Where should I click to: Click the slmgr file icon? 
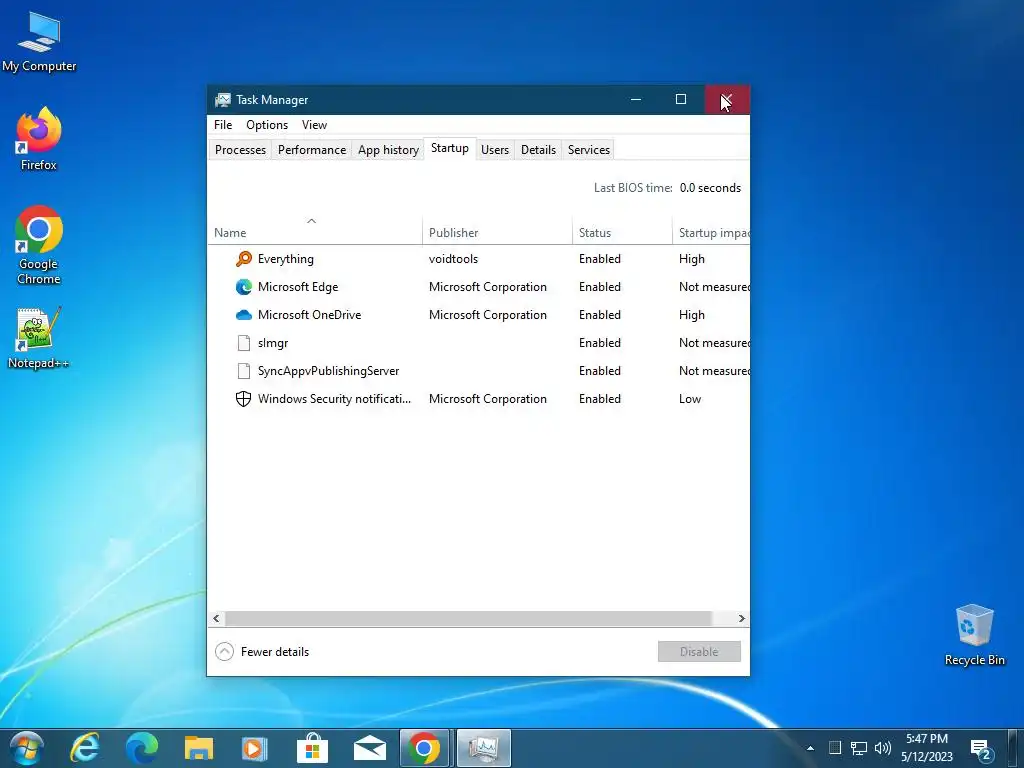point(244,343)
